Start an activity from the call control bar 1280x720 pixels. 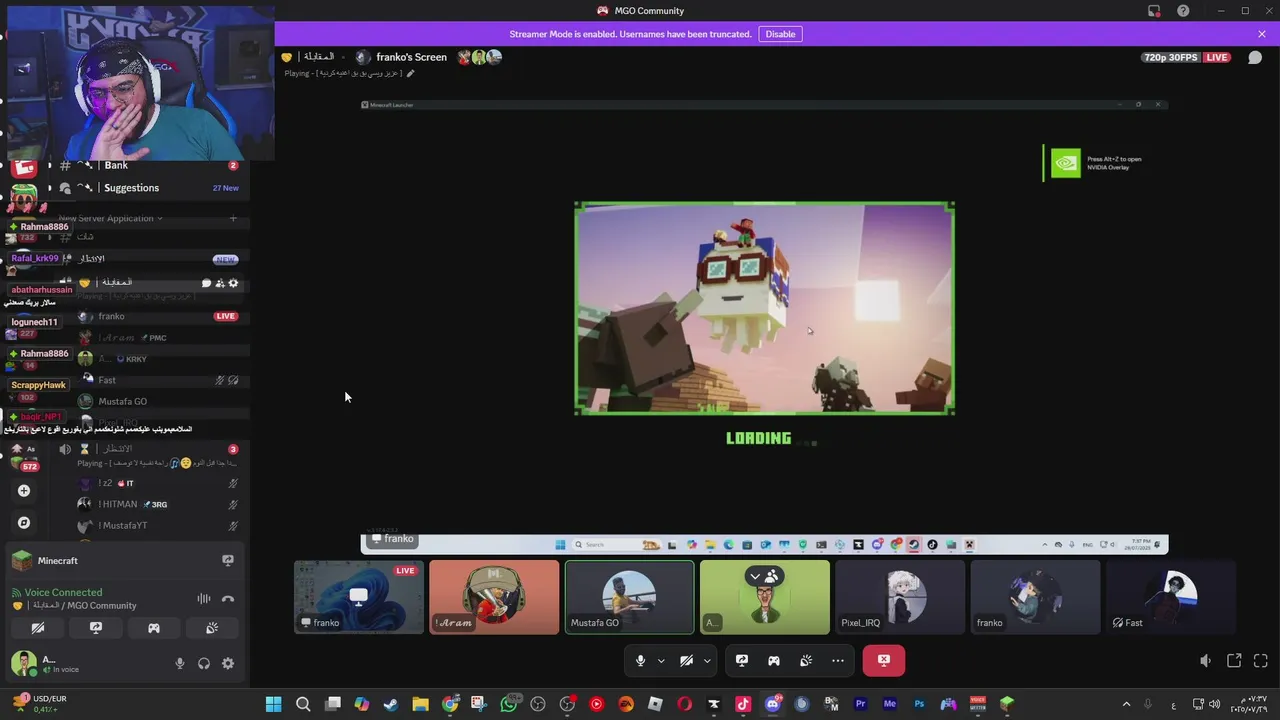pos(774,661)
